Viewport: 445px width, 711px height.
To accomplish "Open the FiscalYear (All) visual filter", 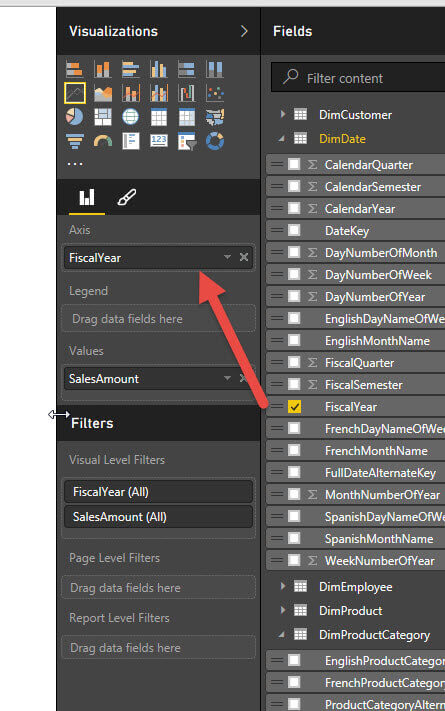I will coord(158,492).
